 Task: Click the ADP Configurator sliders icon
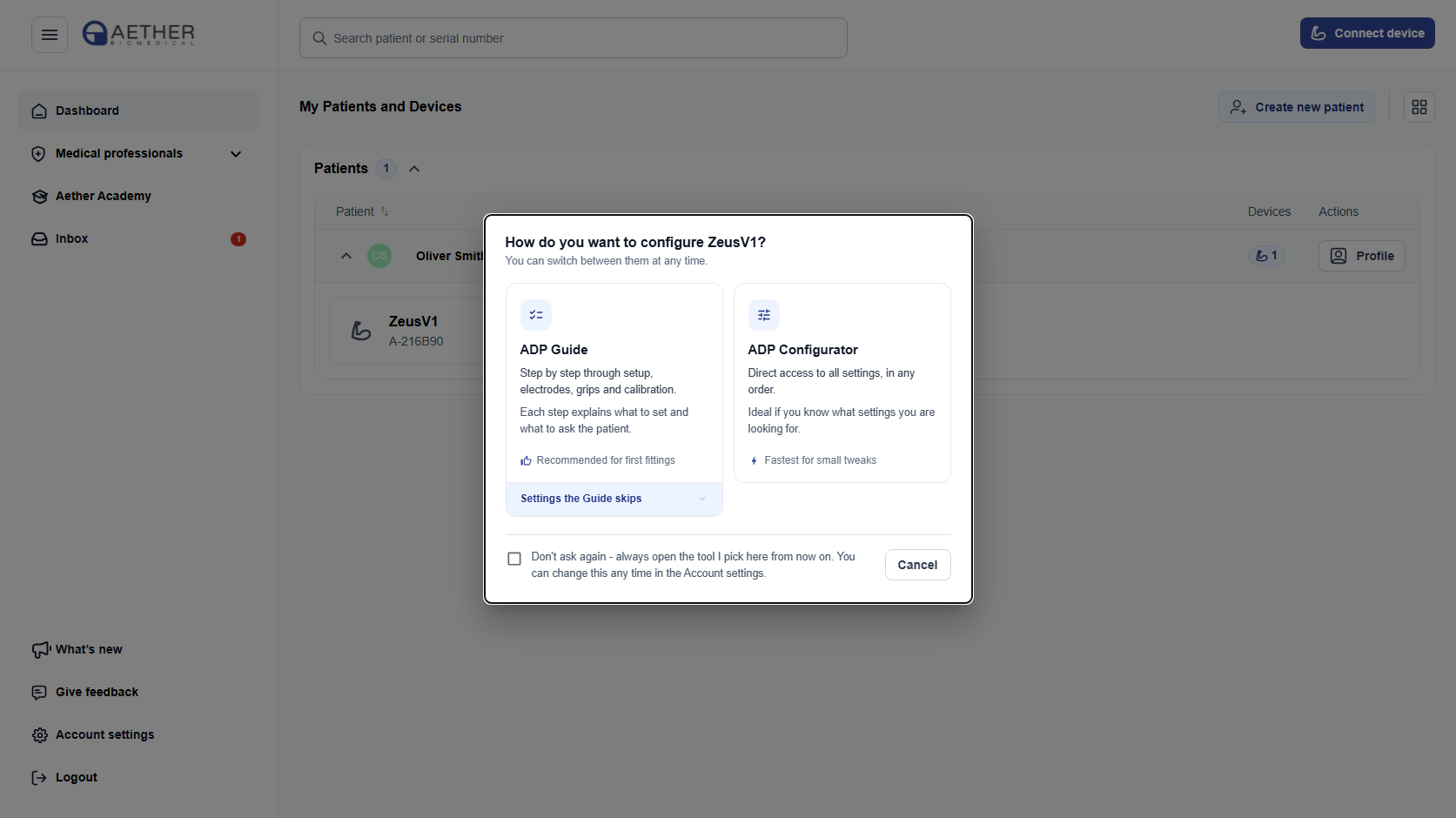coord(764,315)
